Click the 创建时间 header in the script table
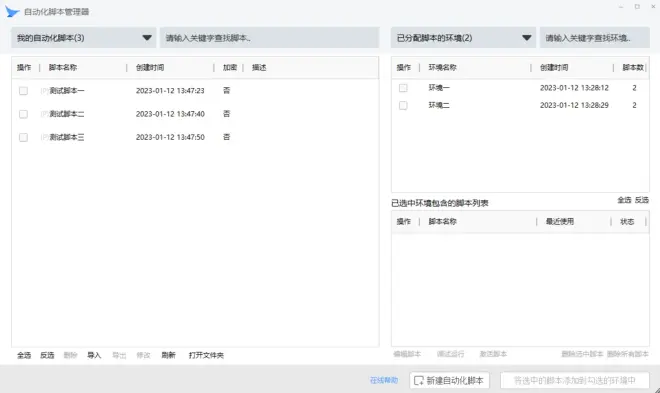 tap(150, 67)
